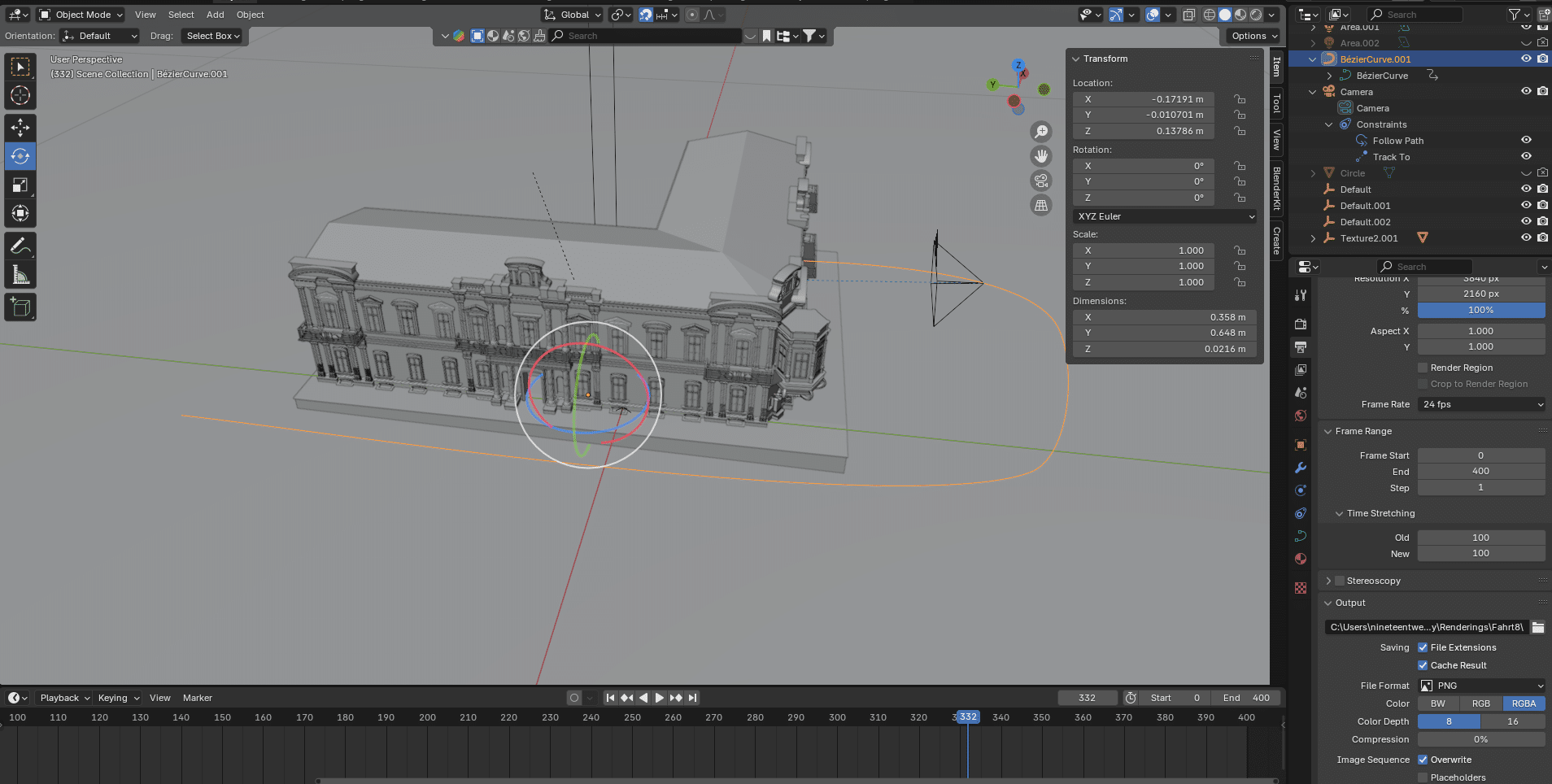
Task: Toggle camera view in viewport
Action: point(1041,181)
